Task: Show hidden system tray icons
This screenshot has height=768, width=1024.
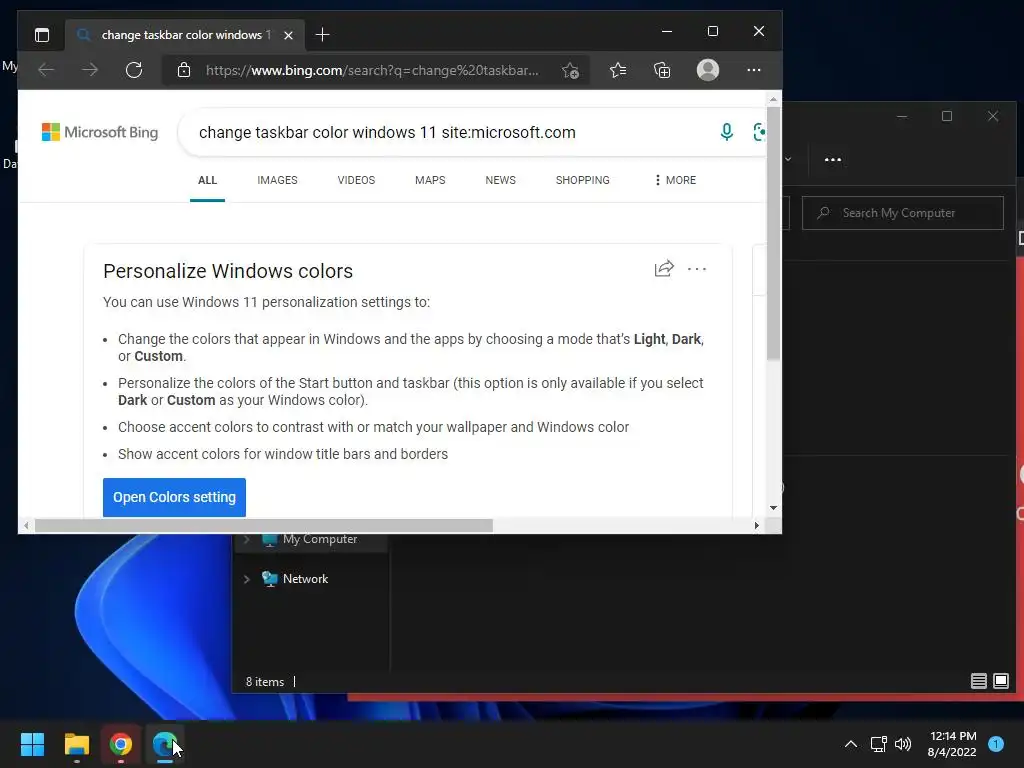Action: tap(850, 744)
